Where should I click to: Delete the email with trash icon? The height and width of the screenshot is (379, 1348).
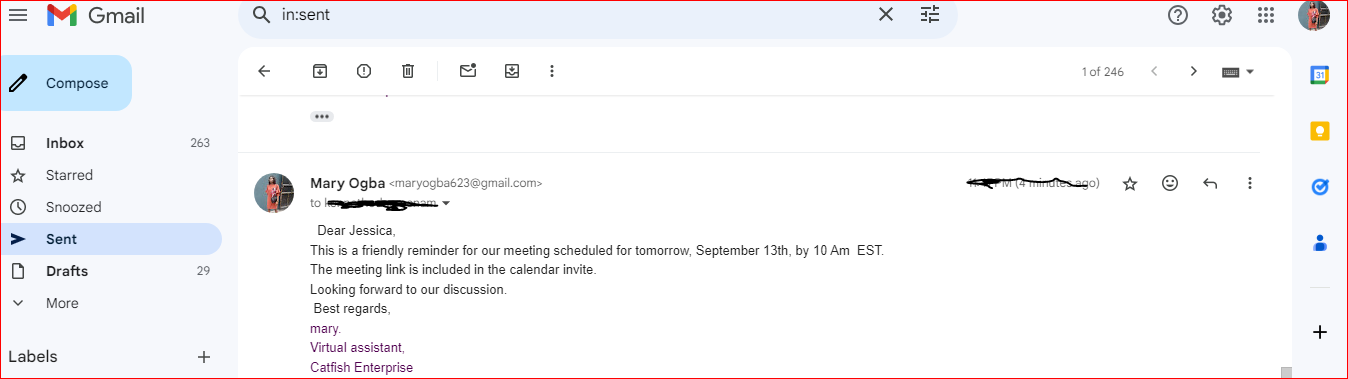point(408,71)
